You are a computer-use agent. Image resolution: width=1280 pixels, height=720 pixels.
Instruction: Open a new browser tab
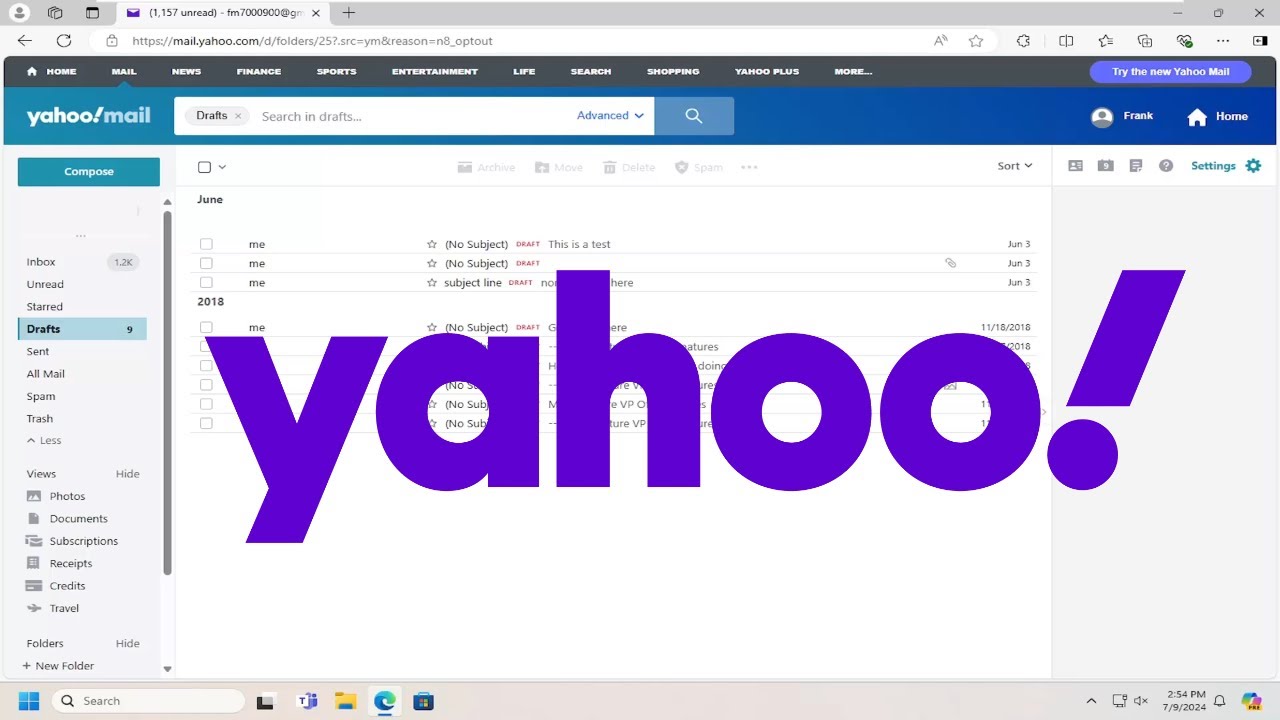coord(348,13)
